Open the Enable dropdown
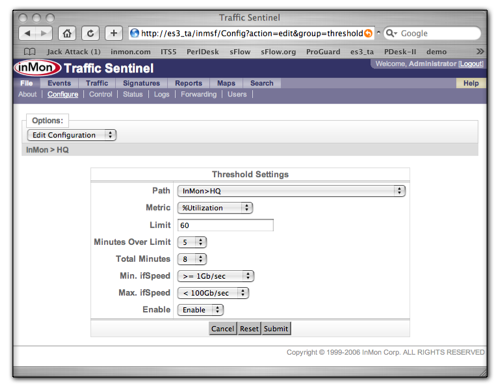Screen dimensions: 500x387 pos(200,310)
